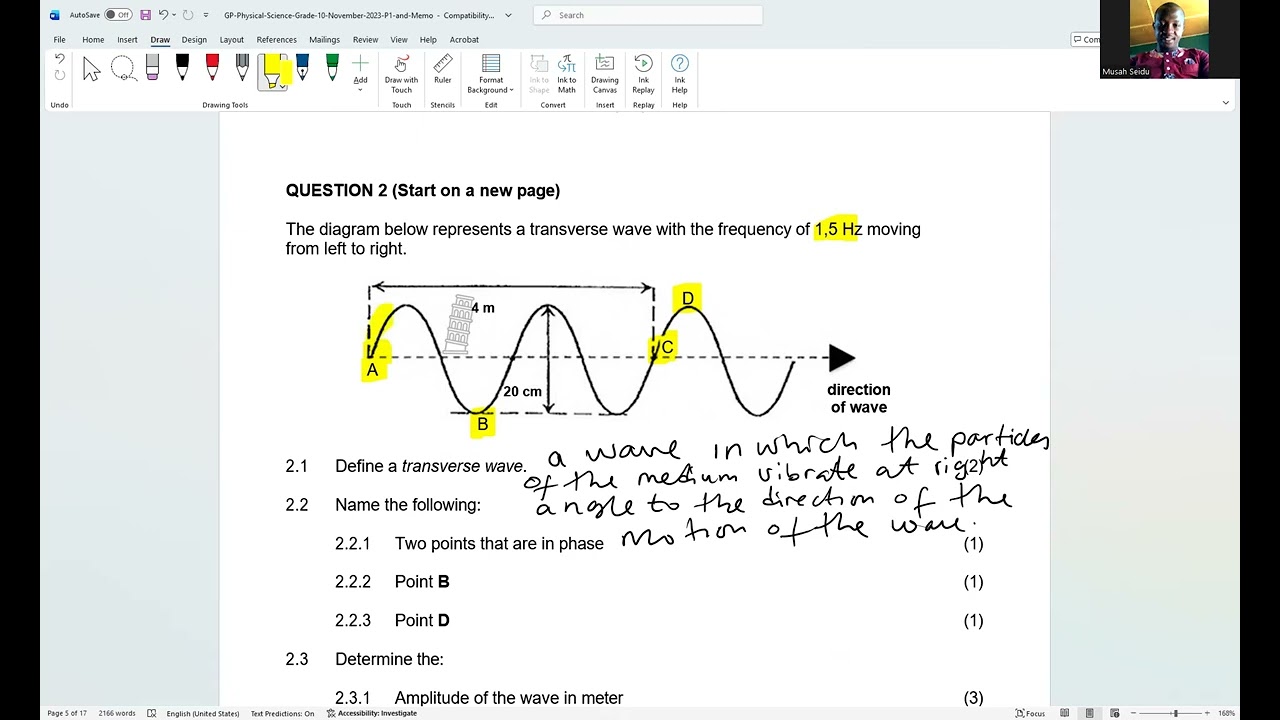Click the highlighted 1,5 Hz text

838,229
